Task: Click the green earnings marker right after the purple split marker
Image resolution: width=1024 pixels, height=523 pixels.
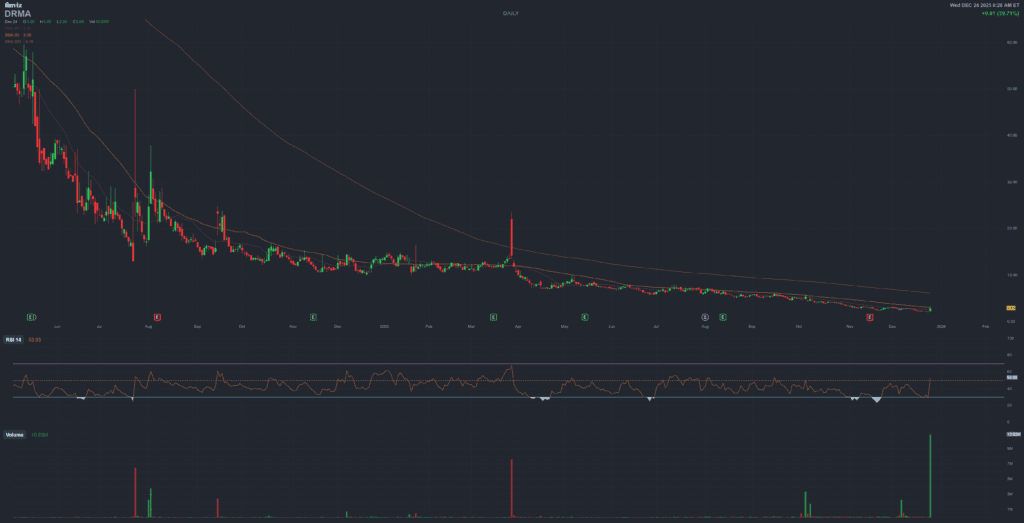Action: coord(723,316)
